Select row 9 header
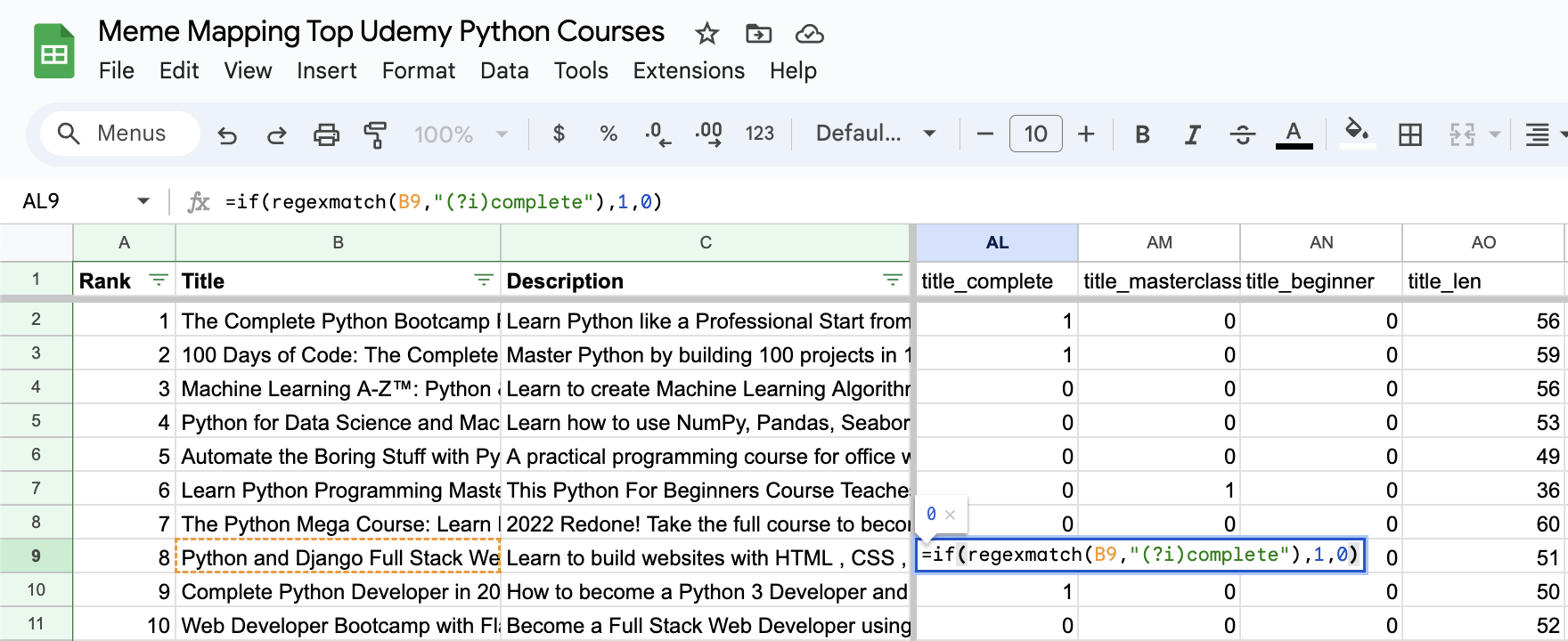This screenshot has width=1568, height=641. [x=36, y=556]
